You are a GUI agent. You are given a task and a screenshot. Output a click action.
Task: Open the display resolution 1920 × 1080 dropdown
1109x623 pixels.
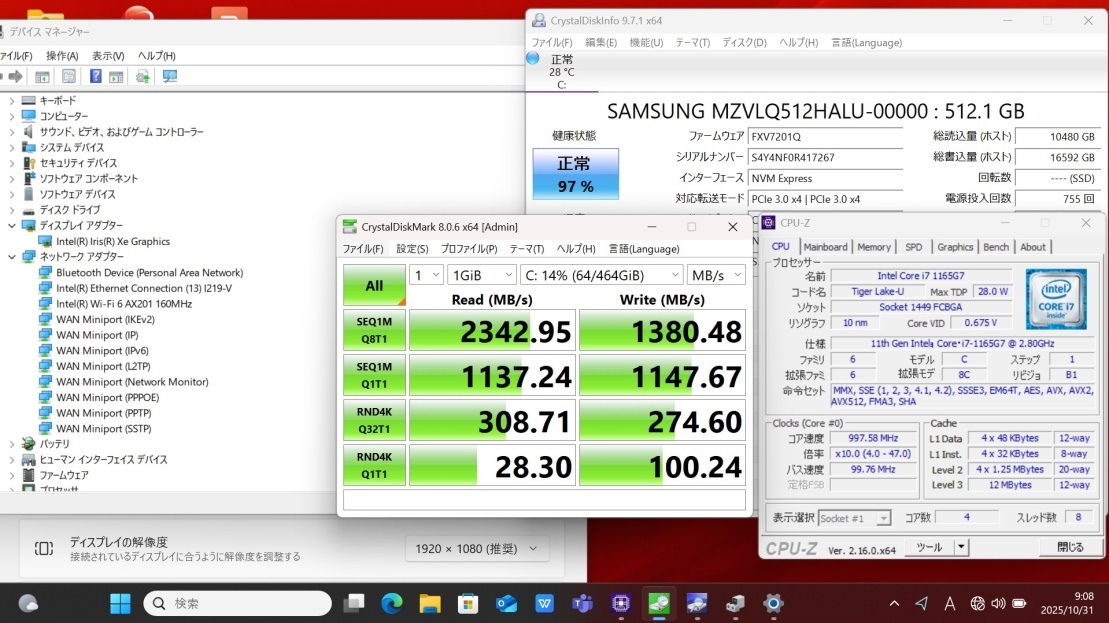tap(477, 548)
